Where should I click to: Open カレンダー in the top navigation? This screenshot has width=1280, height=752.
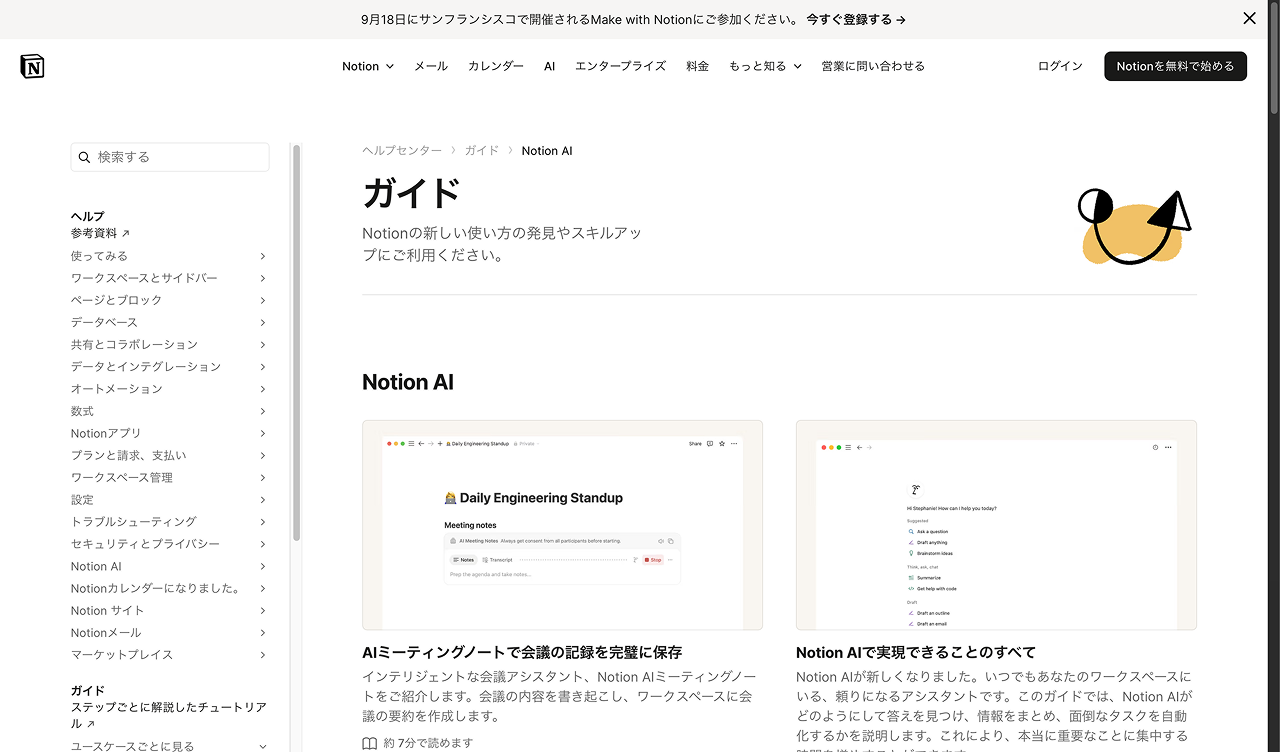496,66
